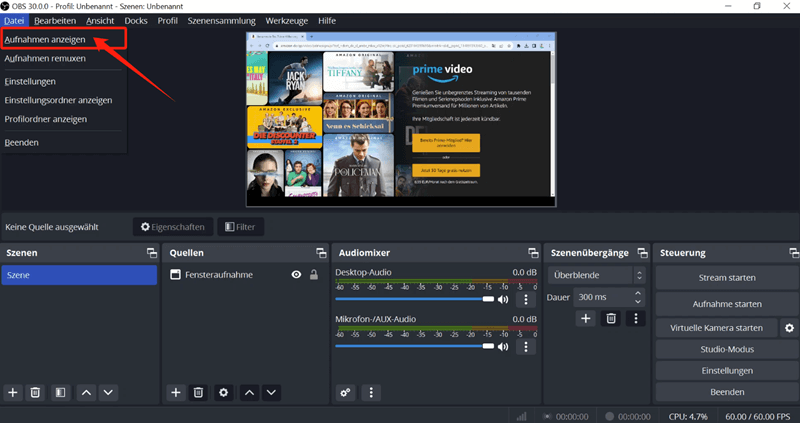Undock the Quellen panel
Image resolution: width=800 pixels, height=423 pixels.
click(x=321, y=253)
